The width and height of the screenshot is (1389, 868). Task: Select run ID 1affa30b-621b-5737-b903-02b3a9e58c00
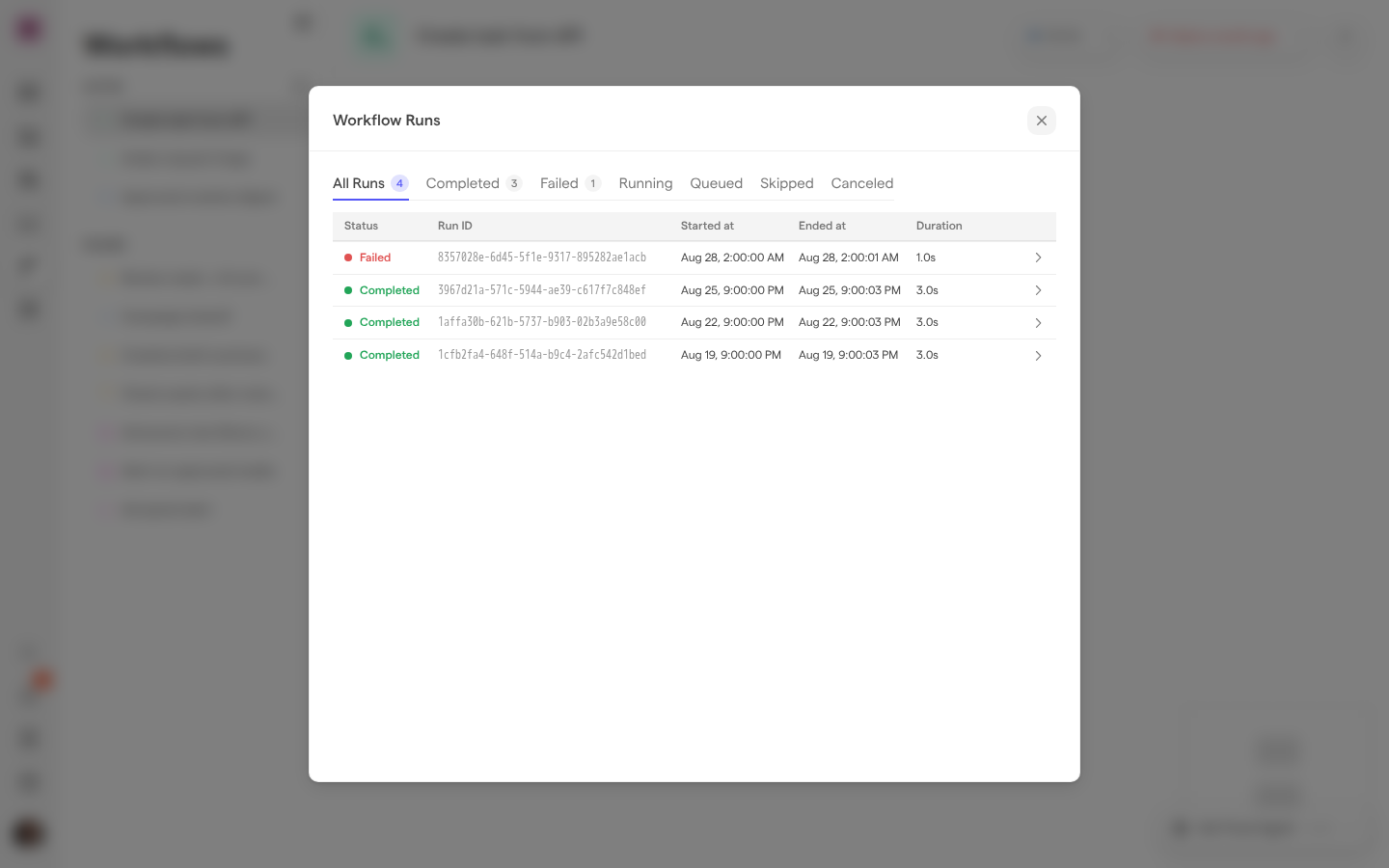(x=542, y=322)
